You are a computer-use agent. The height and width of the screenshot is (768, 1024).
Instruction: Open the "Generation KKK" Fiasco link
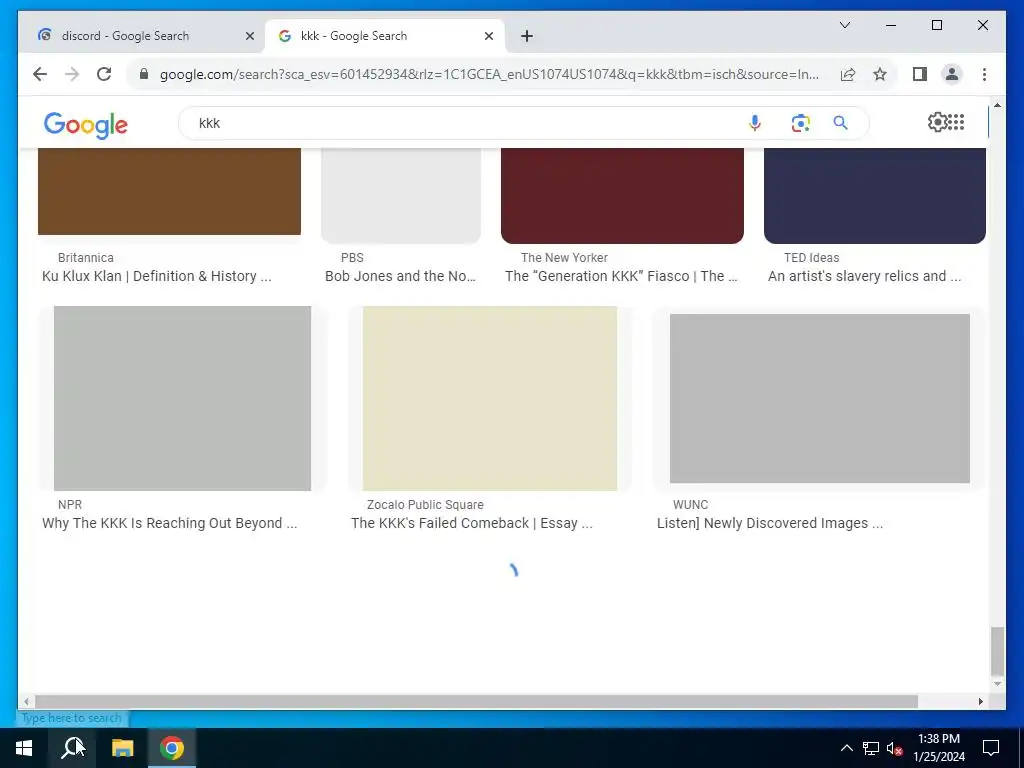coord(621,276)
